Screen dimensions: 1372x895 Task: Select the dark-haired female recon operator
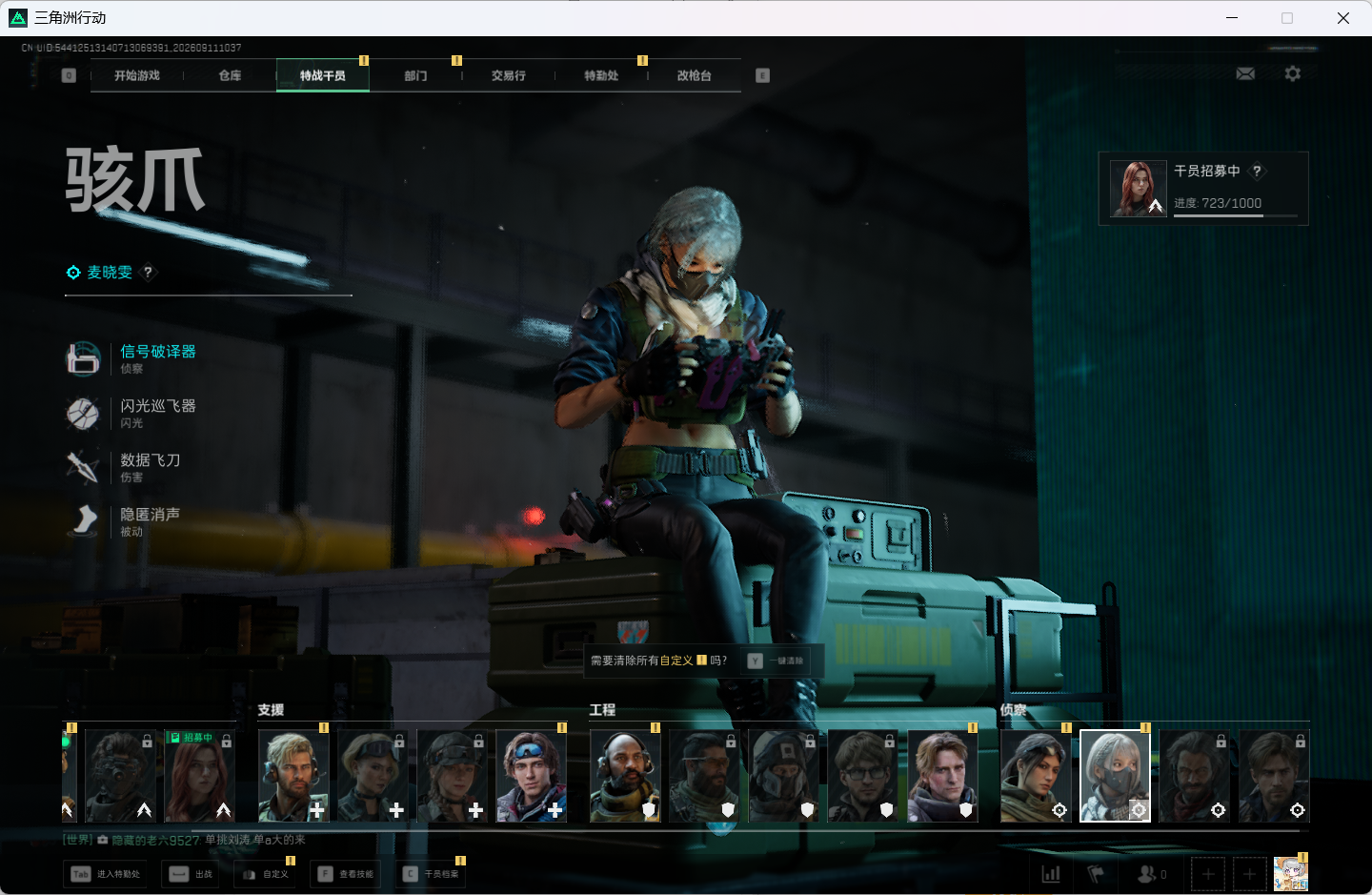[1036, 776]
